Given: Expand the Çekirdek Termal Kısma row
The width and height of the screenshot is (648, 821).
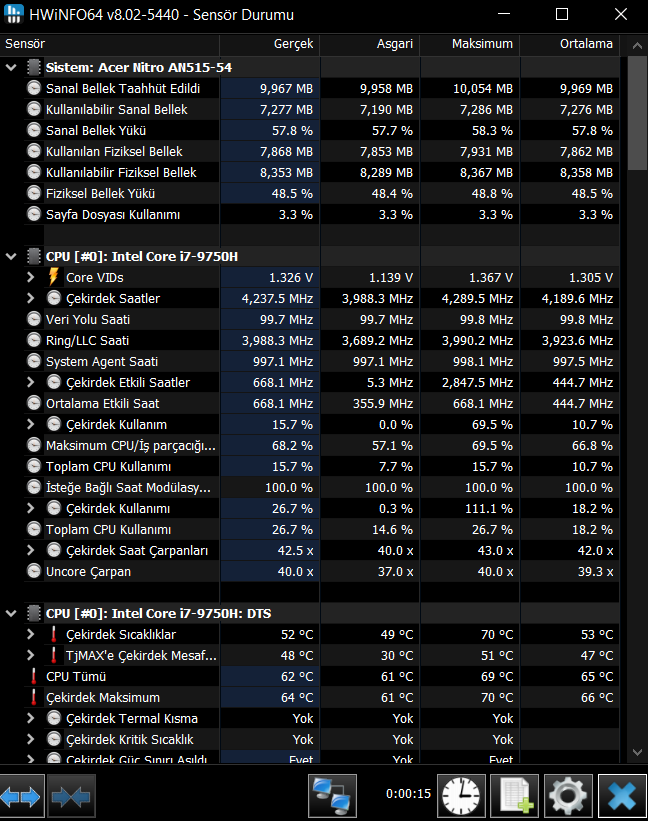Looking at the screenshot, I should pyautogui.click(x=31, y=718).
